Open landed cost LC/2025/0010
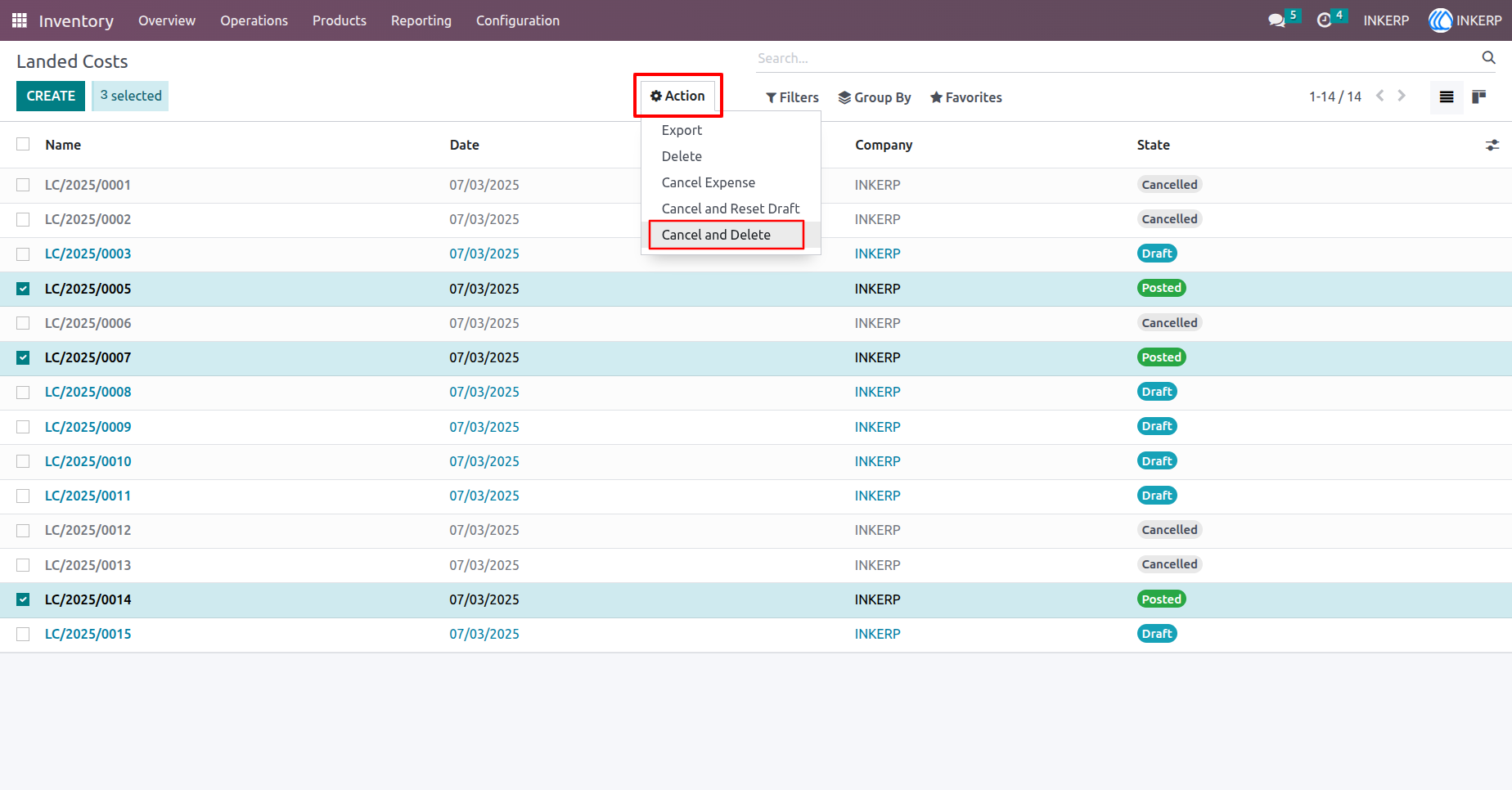This screenshot has height=790, width=1512. (x=88, y=462)
